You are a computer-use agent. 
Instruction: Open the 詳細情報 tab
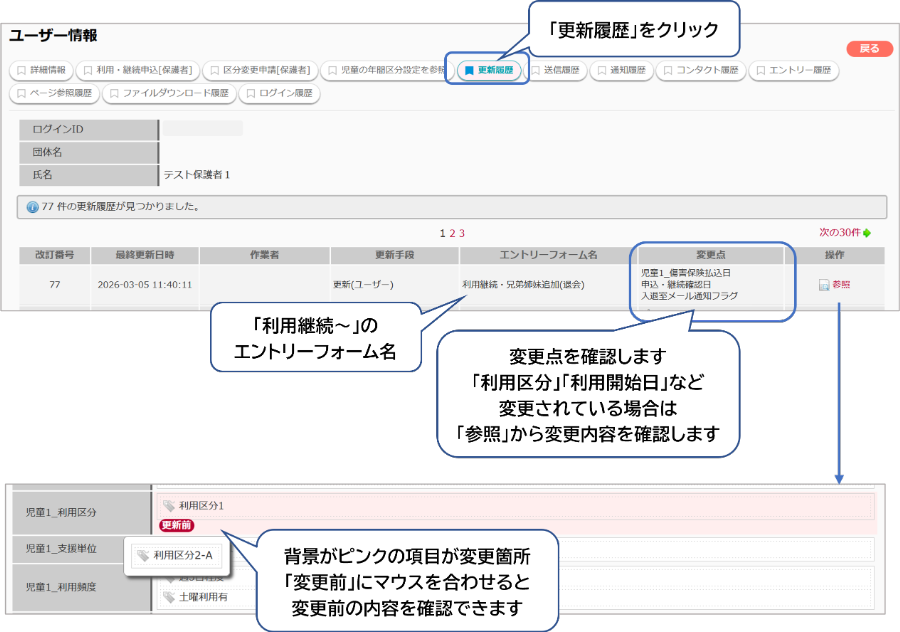[41, 71]
